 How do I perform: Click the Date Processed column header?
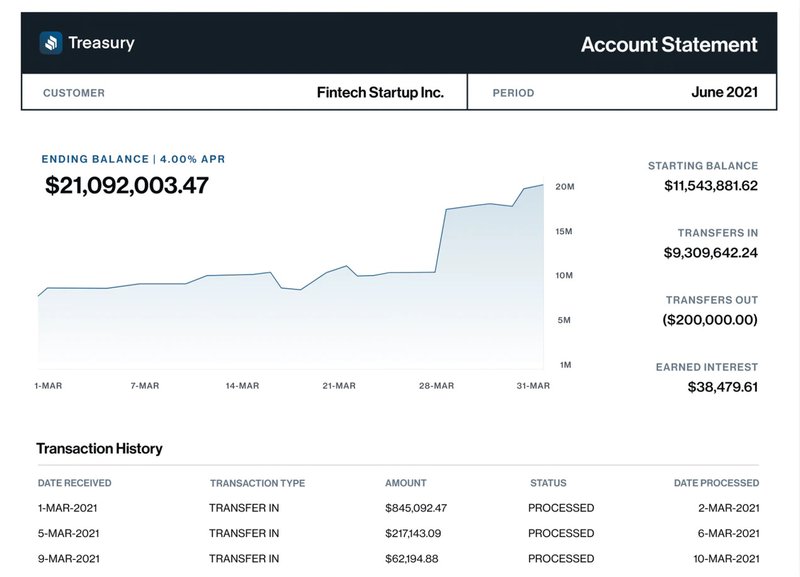(x=716, y=483)
